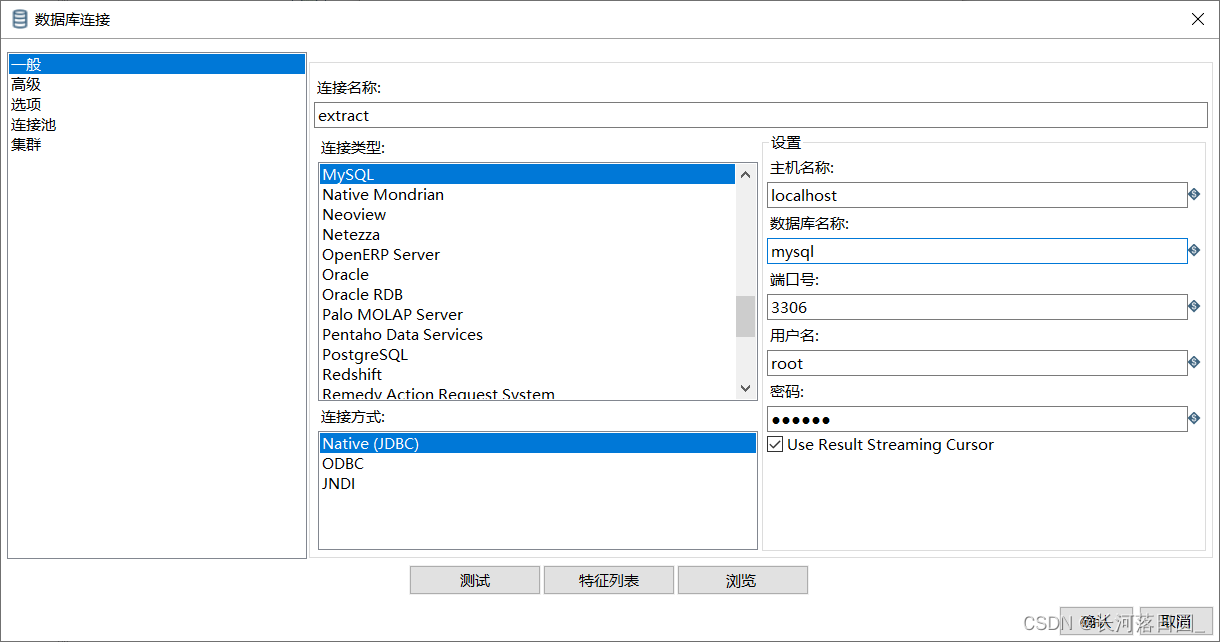Click the connection name field showing extract
Image resolution: width=1220 pixels, height=642 pixels.
tap(760, 114)
